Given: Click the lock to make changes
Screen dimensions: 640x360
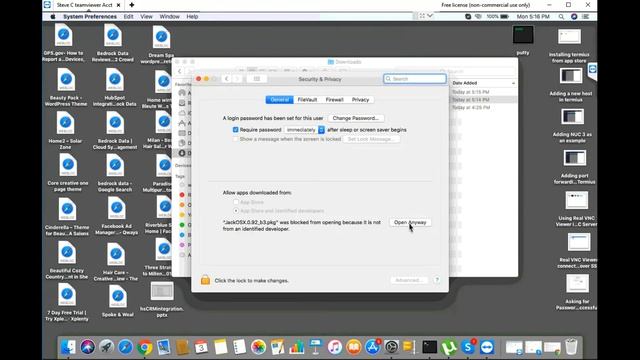Looking at the screenshot, I should tap(205, 280).
